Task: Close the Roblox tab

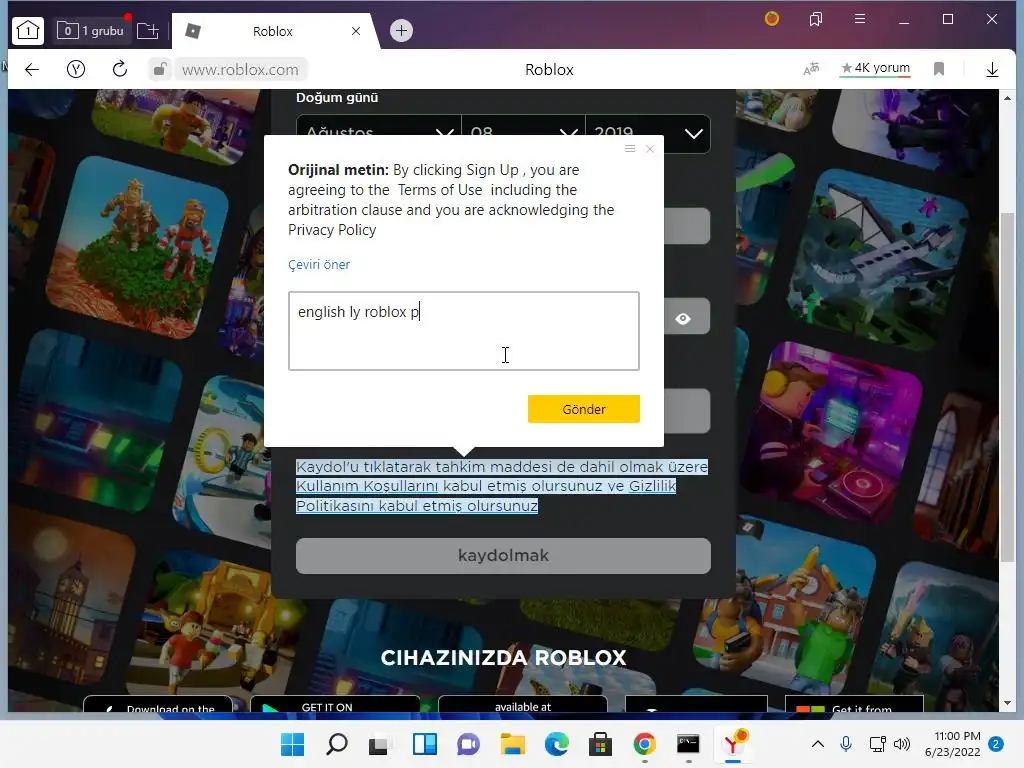Action: [x=356, y=31]
